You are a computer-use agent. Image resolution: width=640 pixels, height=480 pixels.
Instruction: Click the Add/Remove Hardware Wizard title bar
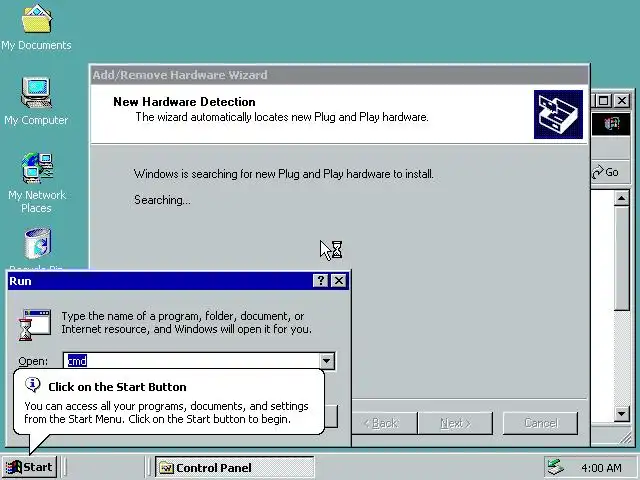point(339,75)
